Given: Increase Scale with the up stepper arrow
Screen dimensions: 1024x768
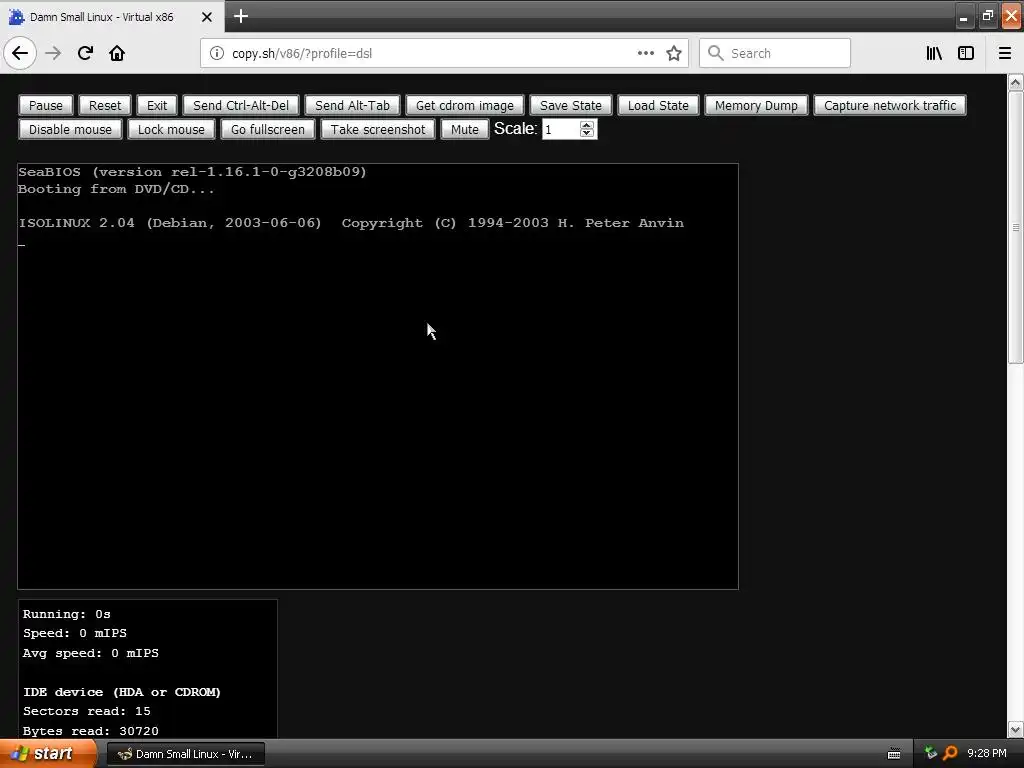Looking at the screenshot, I should (587, 125).
